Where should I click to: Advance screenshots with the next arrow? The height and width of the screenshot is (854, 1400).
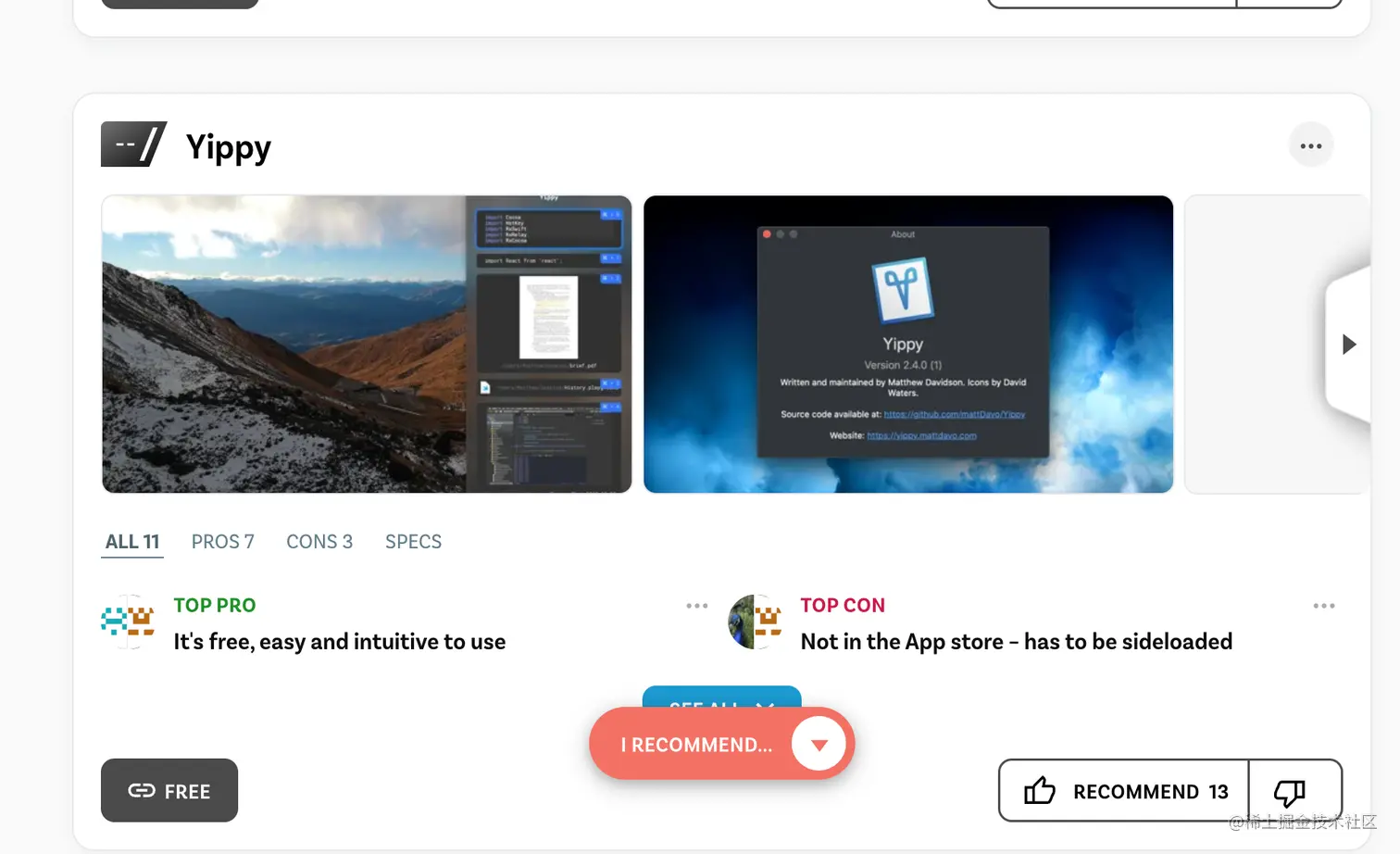(1348, 345)
